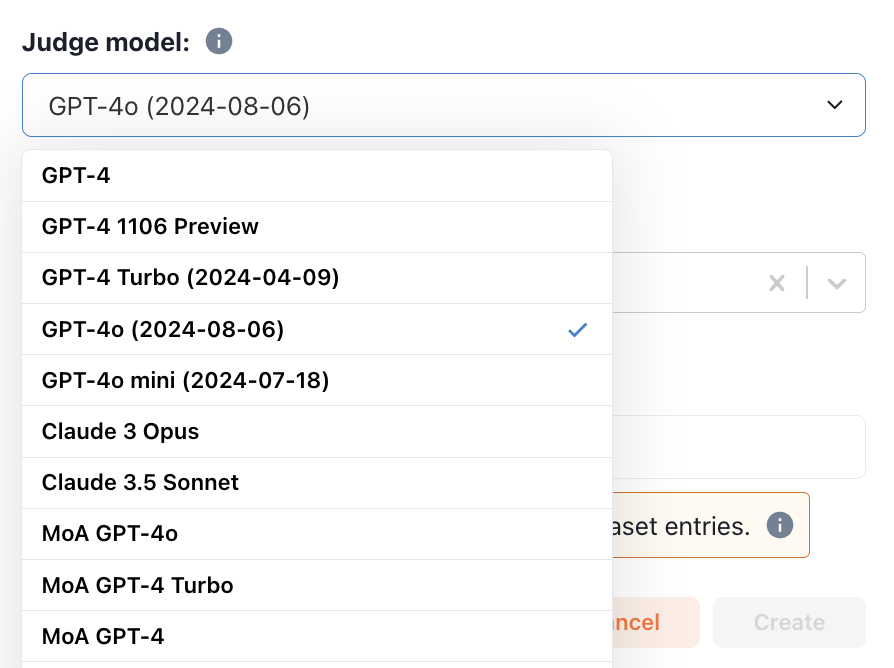Select Claude 3 Opus as judge
This screenshot has width=894, height=668.
[x=120, y=431]
